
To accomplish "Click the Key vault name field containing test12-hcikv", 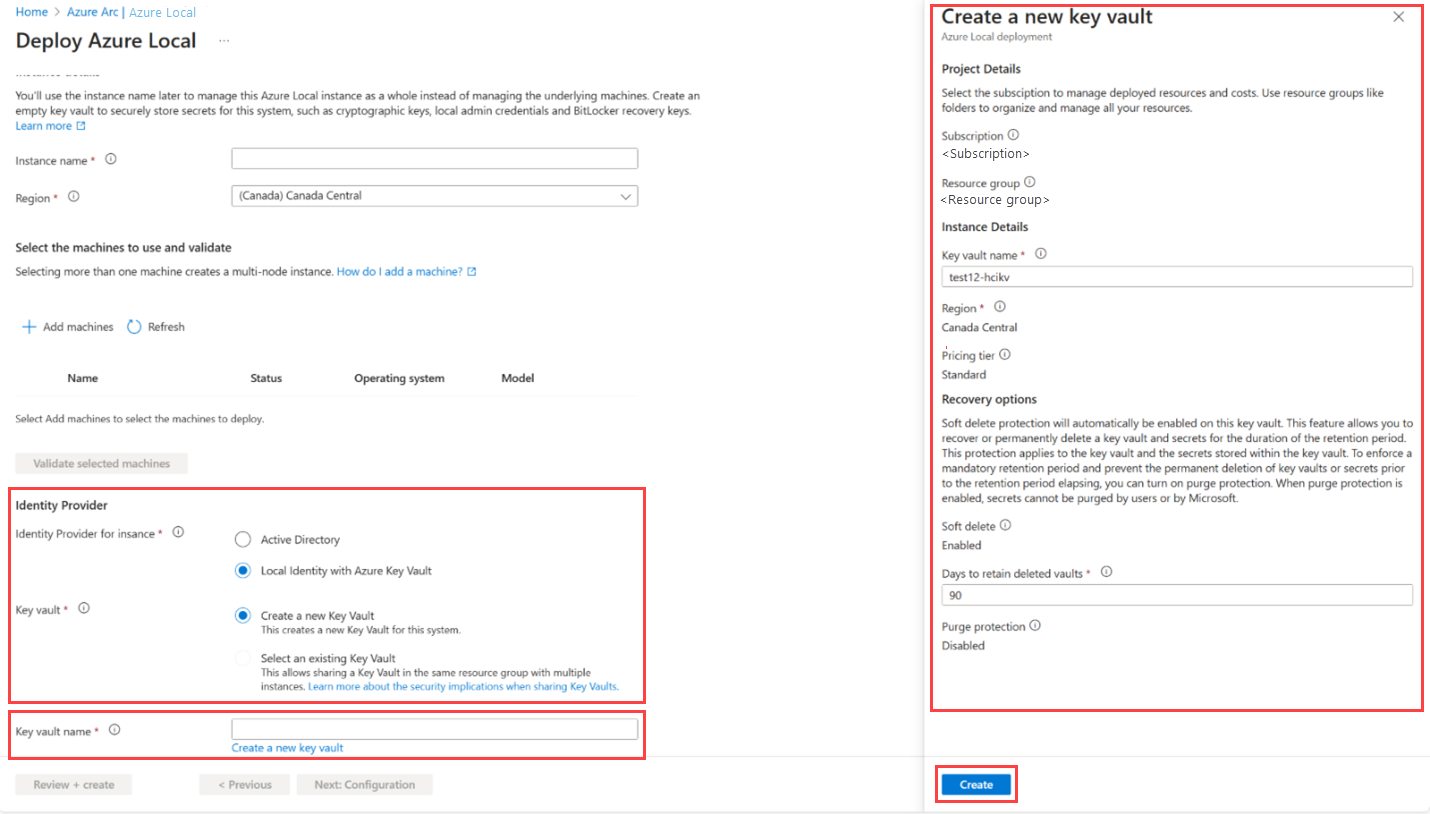I will 1177,277.
